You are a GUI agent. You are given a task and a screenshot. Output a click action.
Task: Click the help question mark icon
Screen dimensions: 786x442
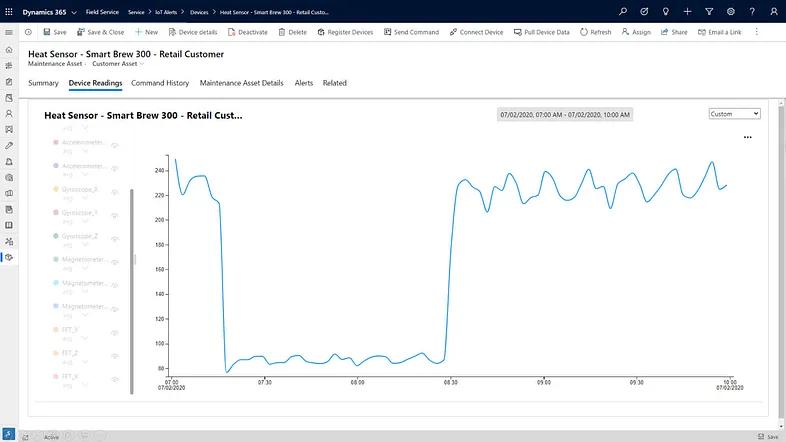(x=752, y=12)
